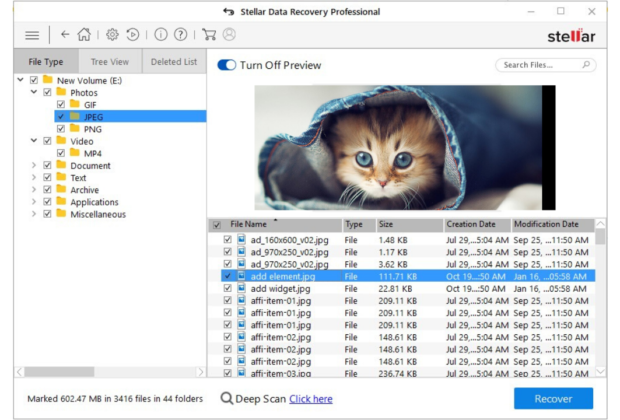Click image file icon of add widget.jpg
This screenshot has height=420, width=620.
[x=241, y=288]
